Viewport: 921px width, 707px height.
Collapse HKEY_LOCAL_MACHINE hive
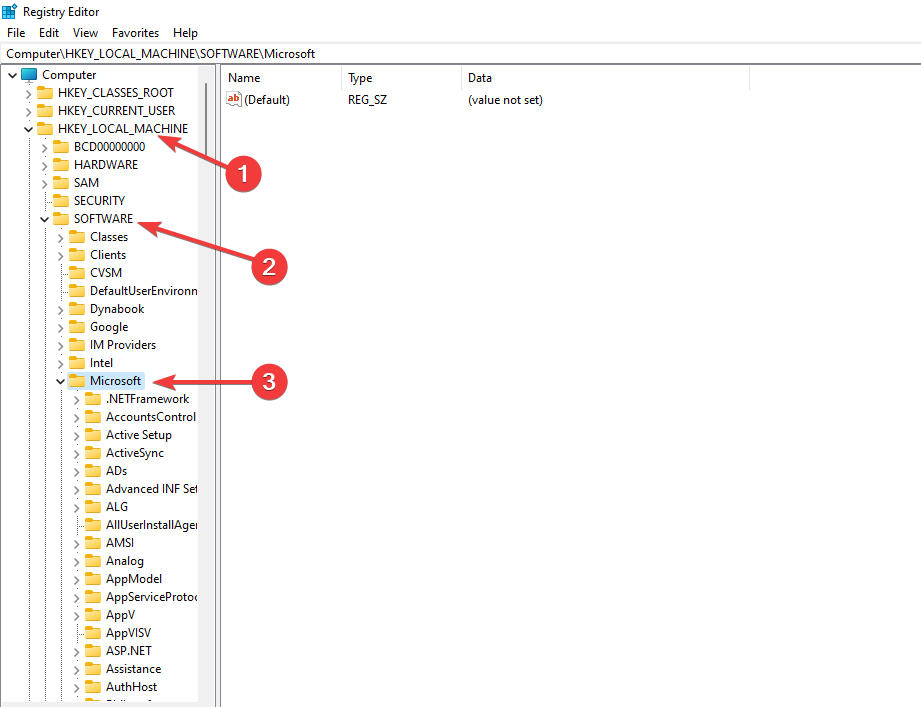pos(28,129)
